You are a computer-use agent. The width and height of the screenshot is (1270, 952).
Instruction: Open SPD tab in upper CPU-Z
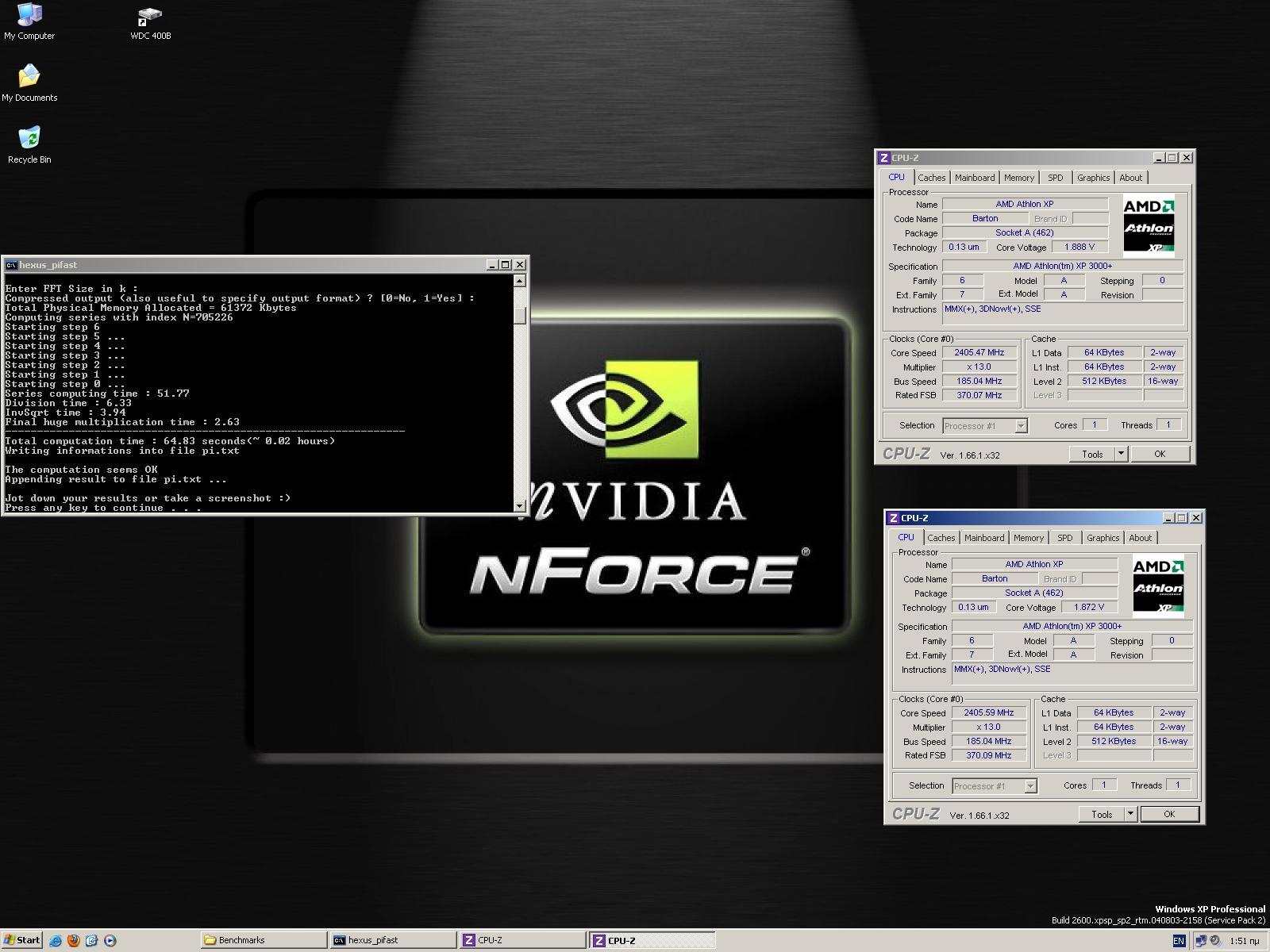pyautogui.click(x=1056, y=178)
